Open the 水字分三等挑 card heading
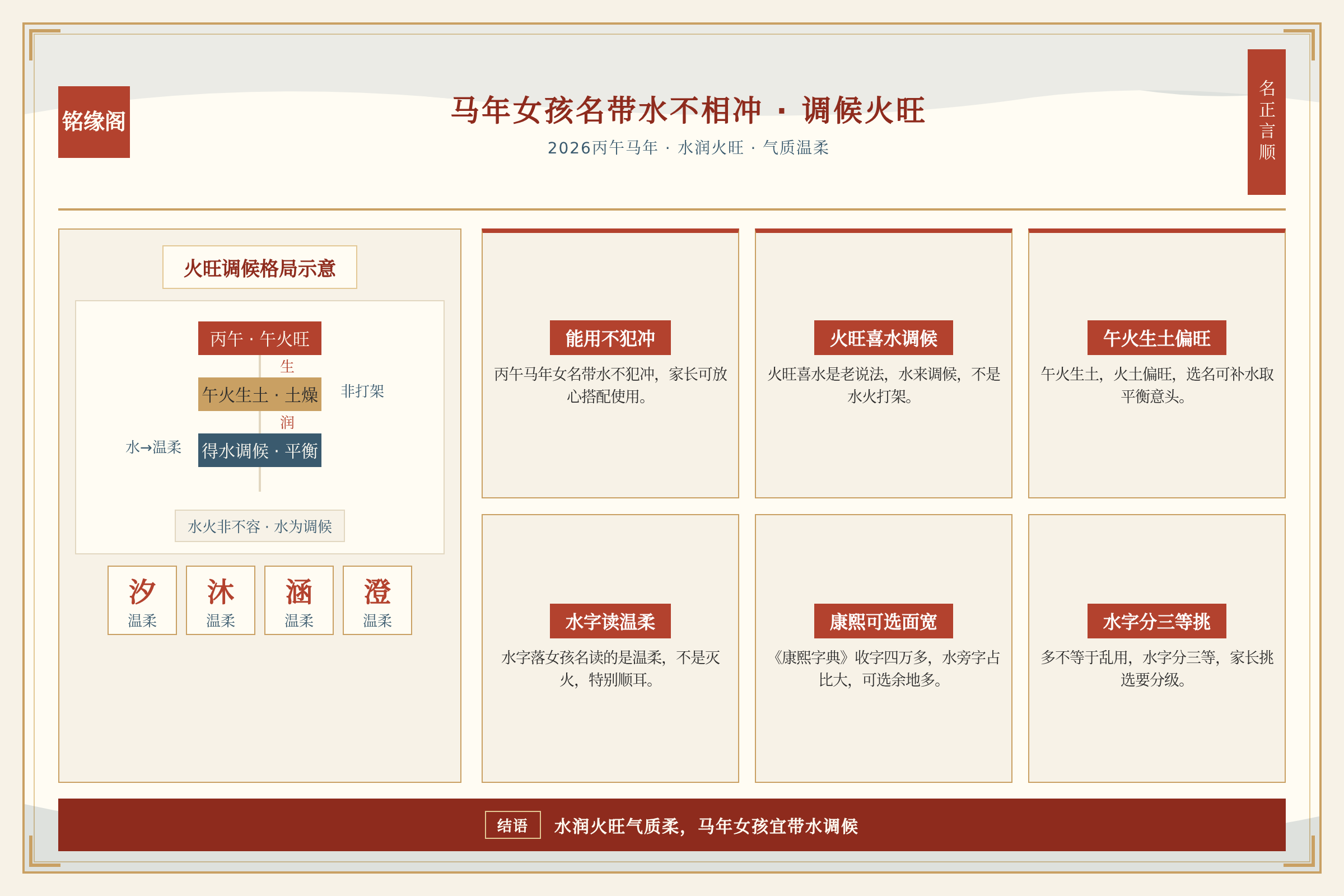The height and width of the screenshot is (896, 1344). (x=1156, y=621)
